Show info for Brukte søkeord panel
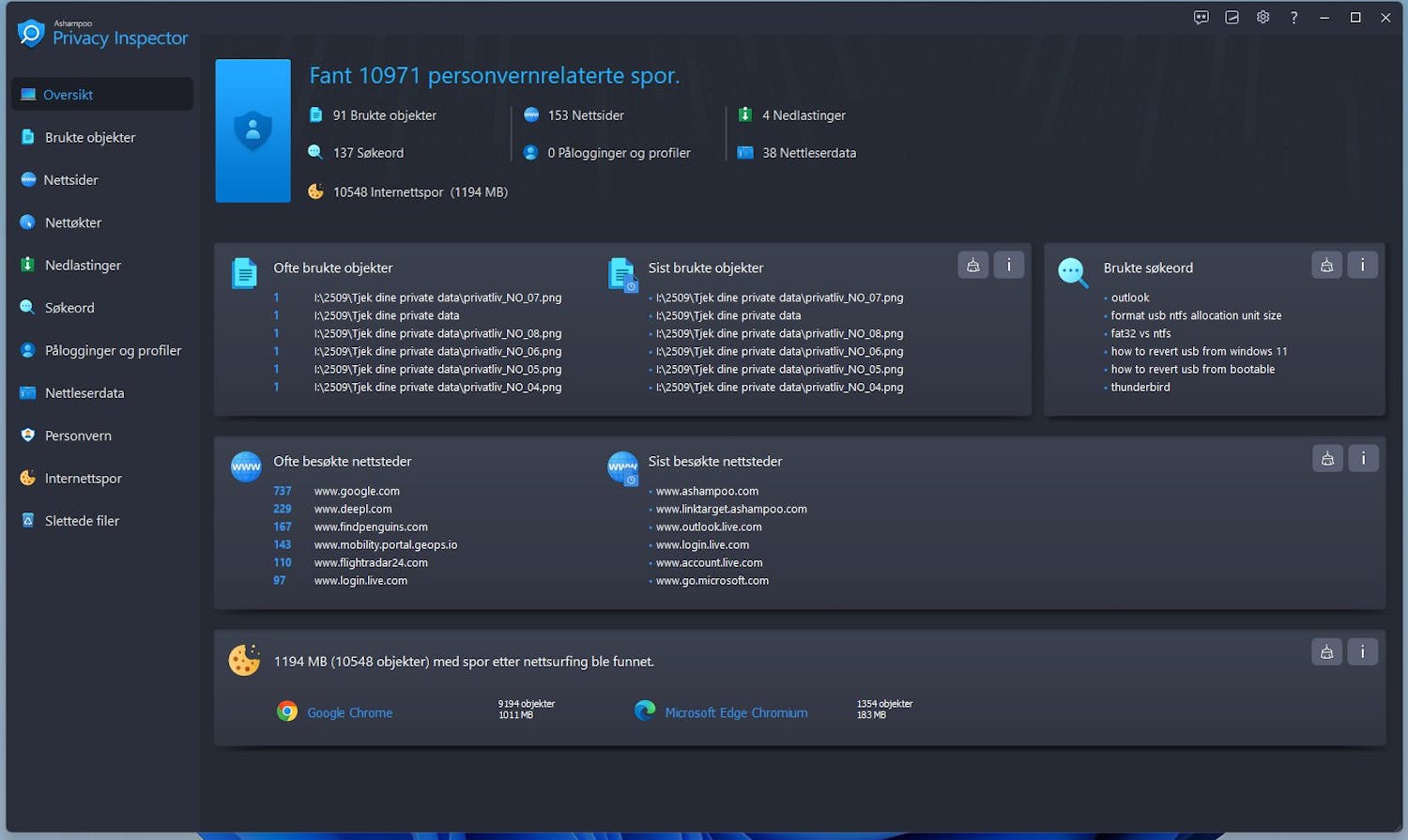This screenshot has width=1408, height=840. click(x=1363, y=266)
